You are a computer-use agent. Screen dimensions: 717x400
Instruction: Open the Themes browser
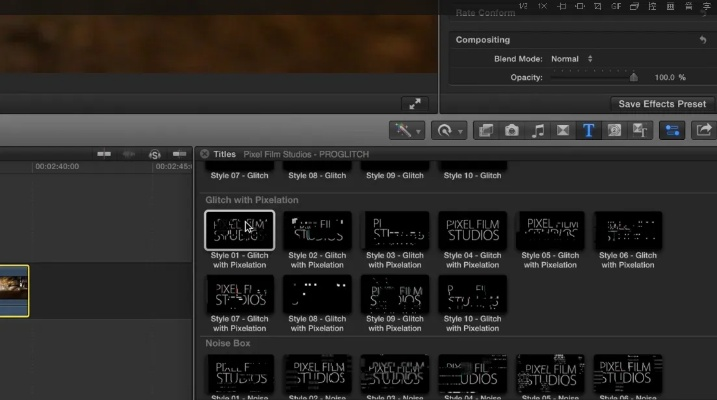[640, 131]
